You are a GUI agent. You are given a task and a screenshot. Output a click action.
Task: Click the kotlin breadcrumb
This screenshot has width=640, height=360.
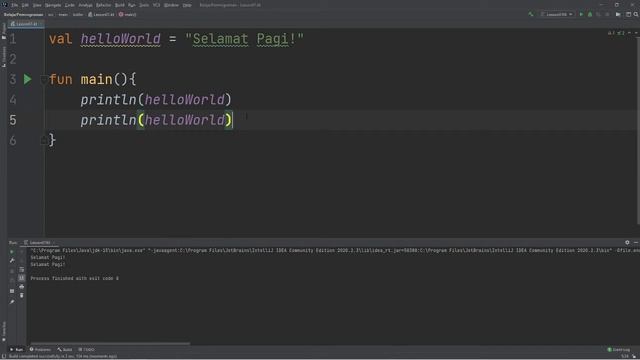(x=78, y=14)
